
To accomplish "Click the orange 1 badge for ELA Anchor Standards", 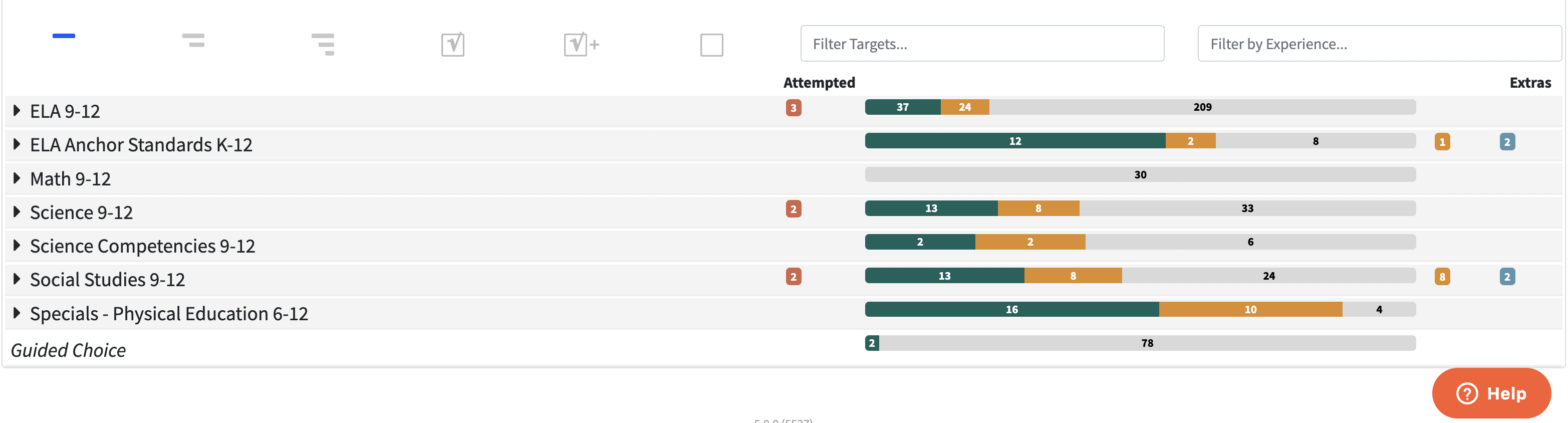I will click(x=1442, y=142).
